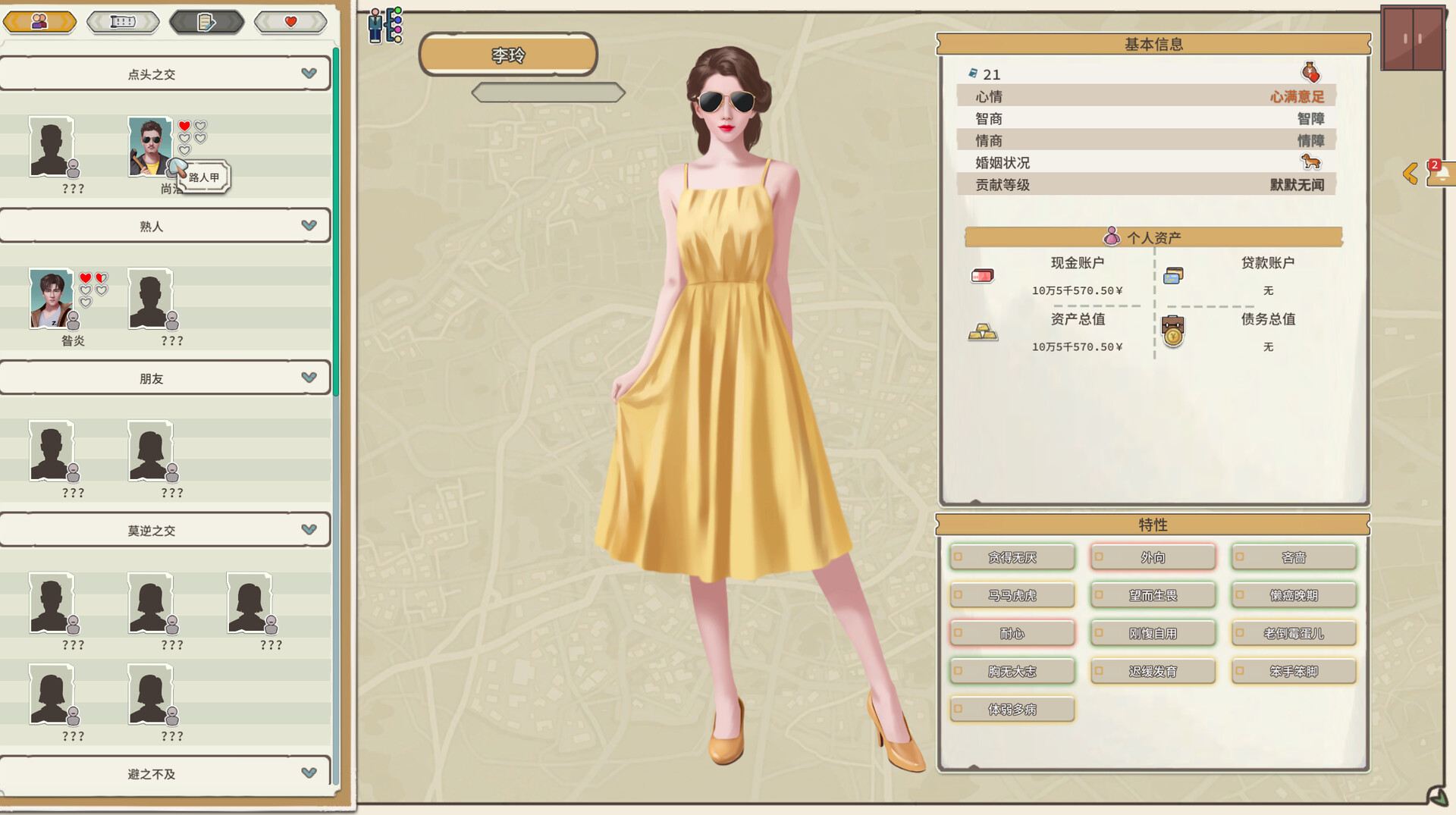The height and width of the screenshot is (815, 1456).
Task: Select the 老倒霉蛋儿 trait button
Action: pos(1294,634)
